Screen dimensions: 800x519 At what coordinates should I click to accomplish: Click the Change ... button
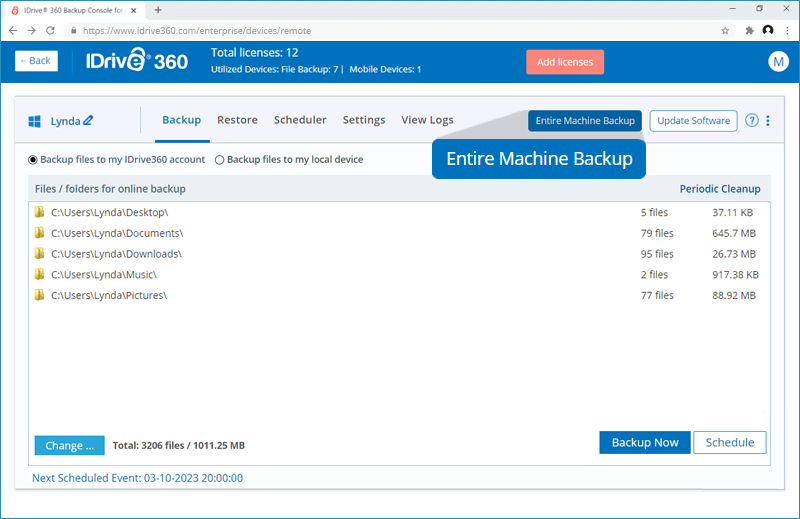tap(69, 446)
